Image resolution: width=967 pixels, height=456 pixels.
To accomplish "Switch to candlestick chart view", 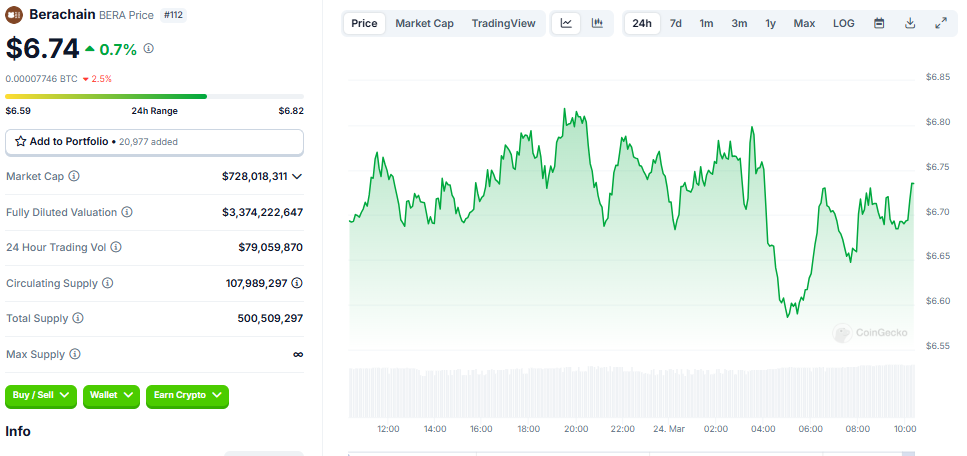I will [597, 23].
